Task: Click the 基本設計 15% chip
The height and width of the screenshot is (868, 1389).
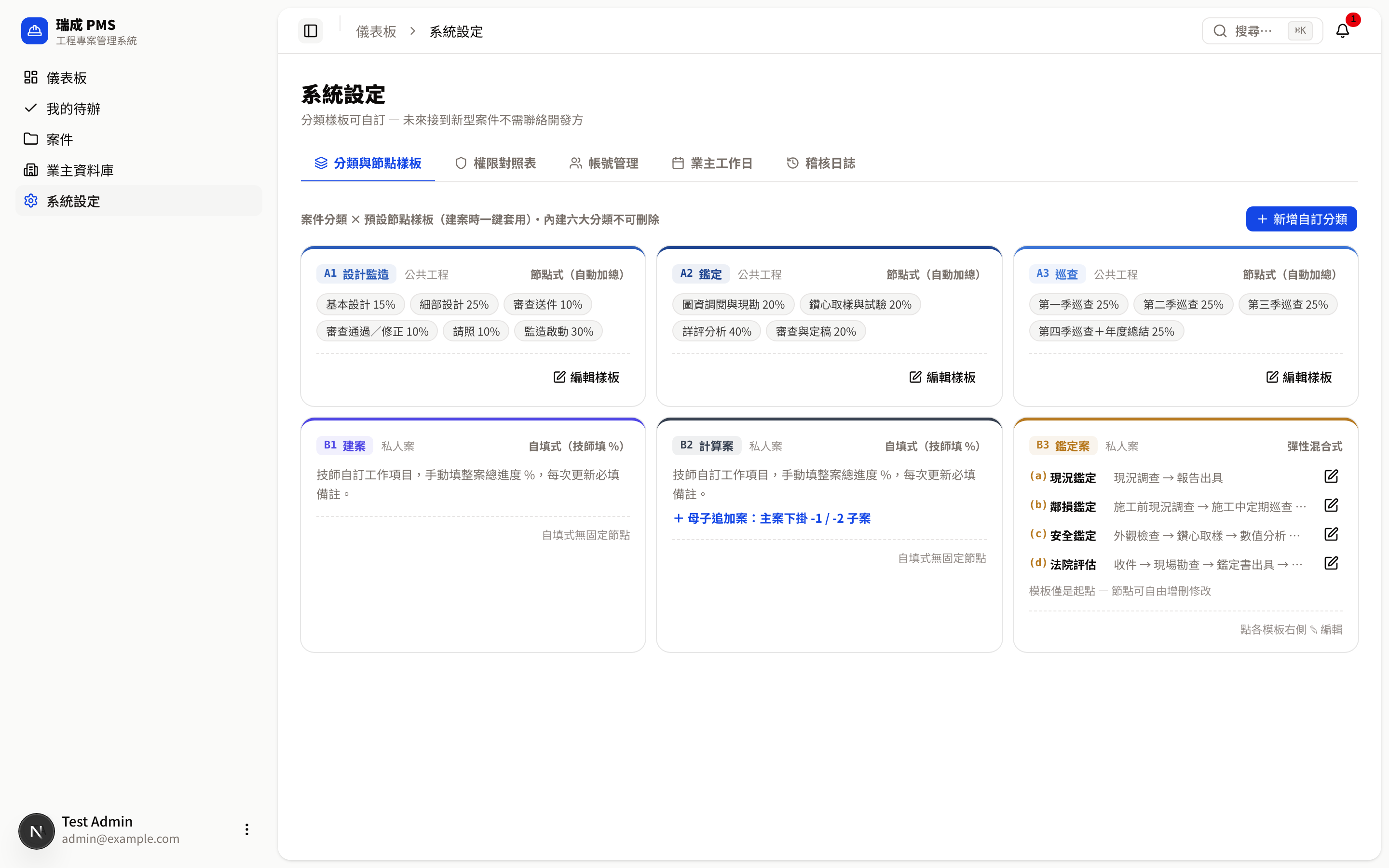Action: click(360, 304)
